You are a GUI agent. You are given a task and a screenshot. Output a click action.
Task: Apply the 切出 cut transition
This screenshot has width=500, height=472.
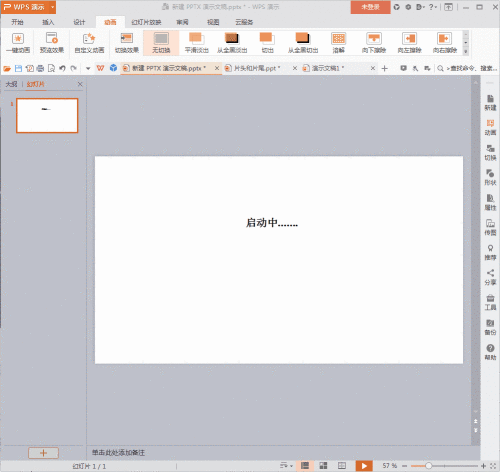(x=267, y=43)
